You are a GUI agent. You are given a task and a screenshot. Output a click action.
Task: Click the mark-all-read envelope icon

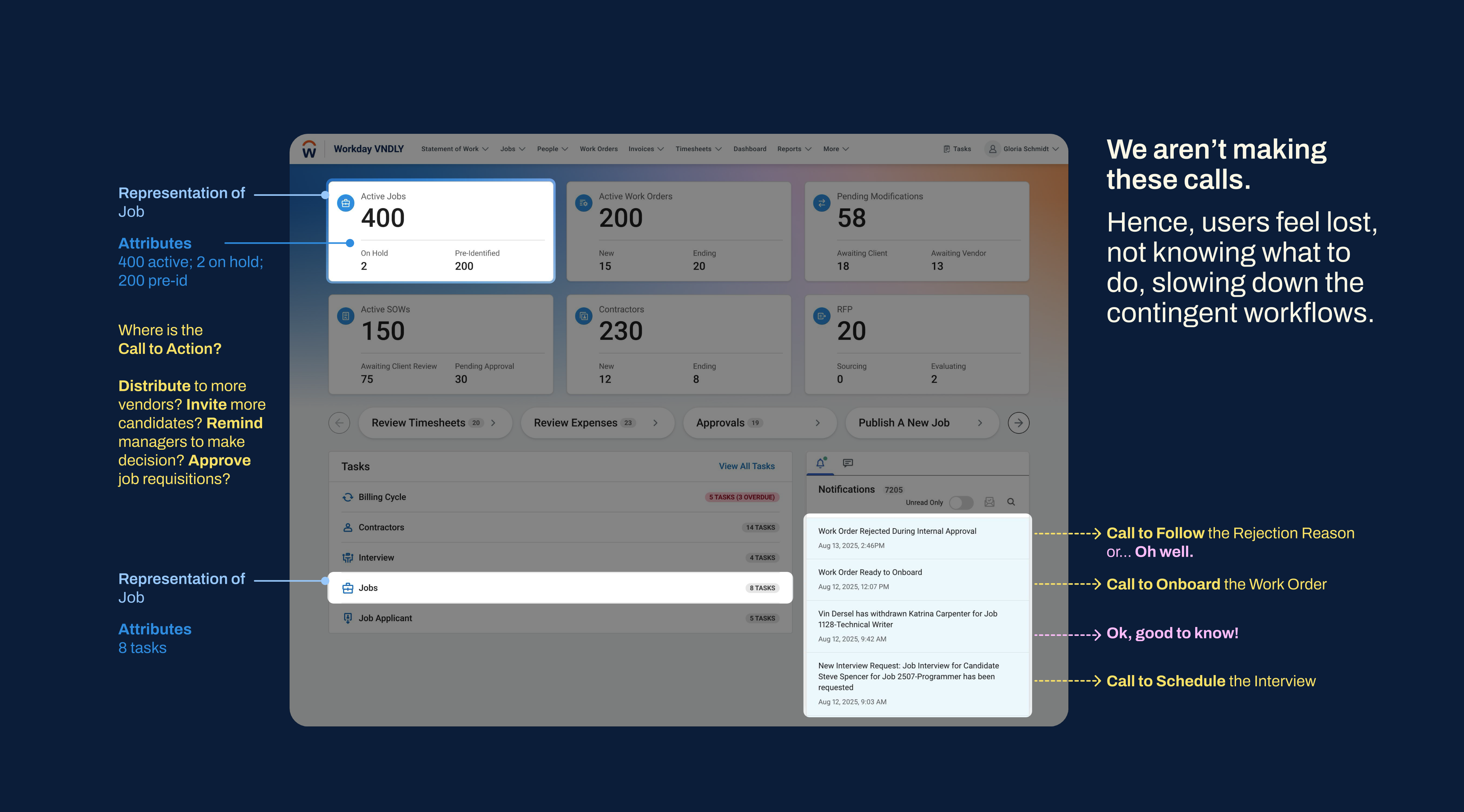tap(990, 502)
